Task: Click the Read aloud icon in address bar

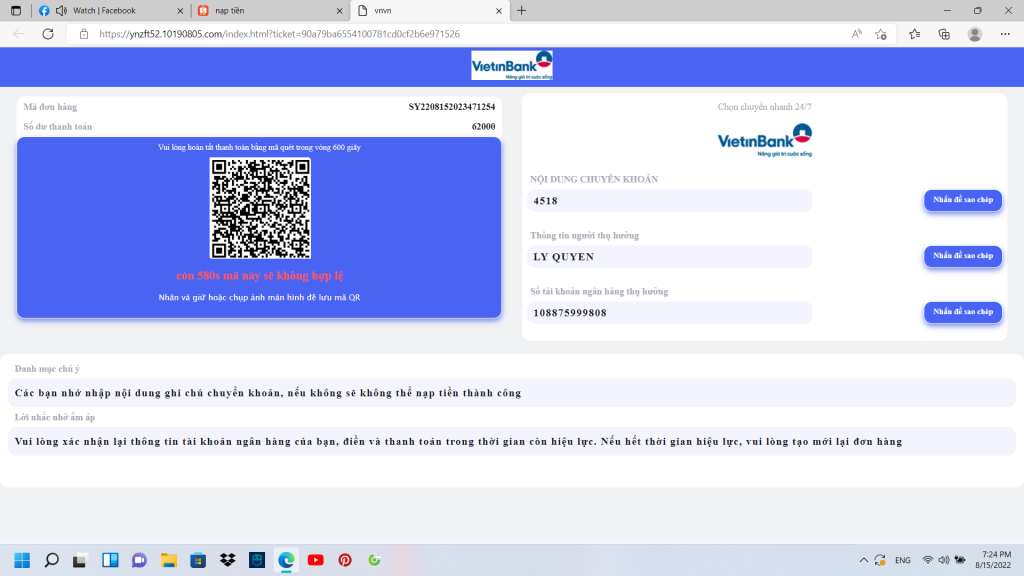Action: point(856,33)
